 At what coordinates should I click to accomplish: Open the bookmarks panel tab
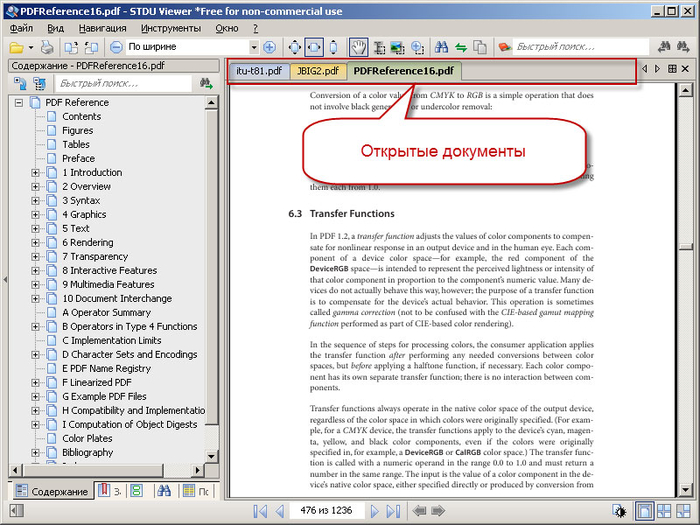coord(110,491)
